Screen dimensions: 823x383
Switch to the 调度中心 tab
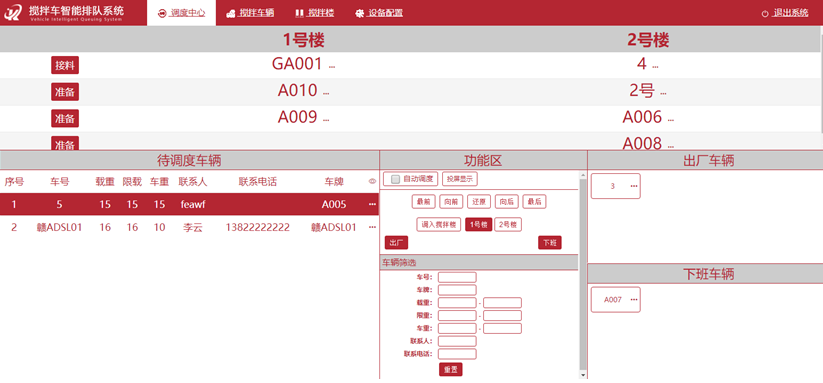[181, 13]
